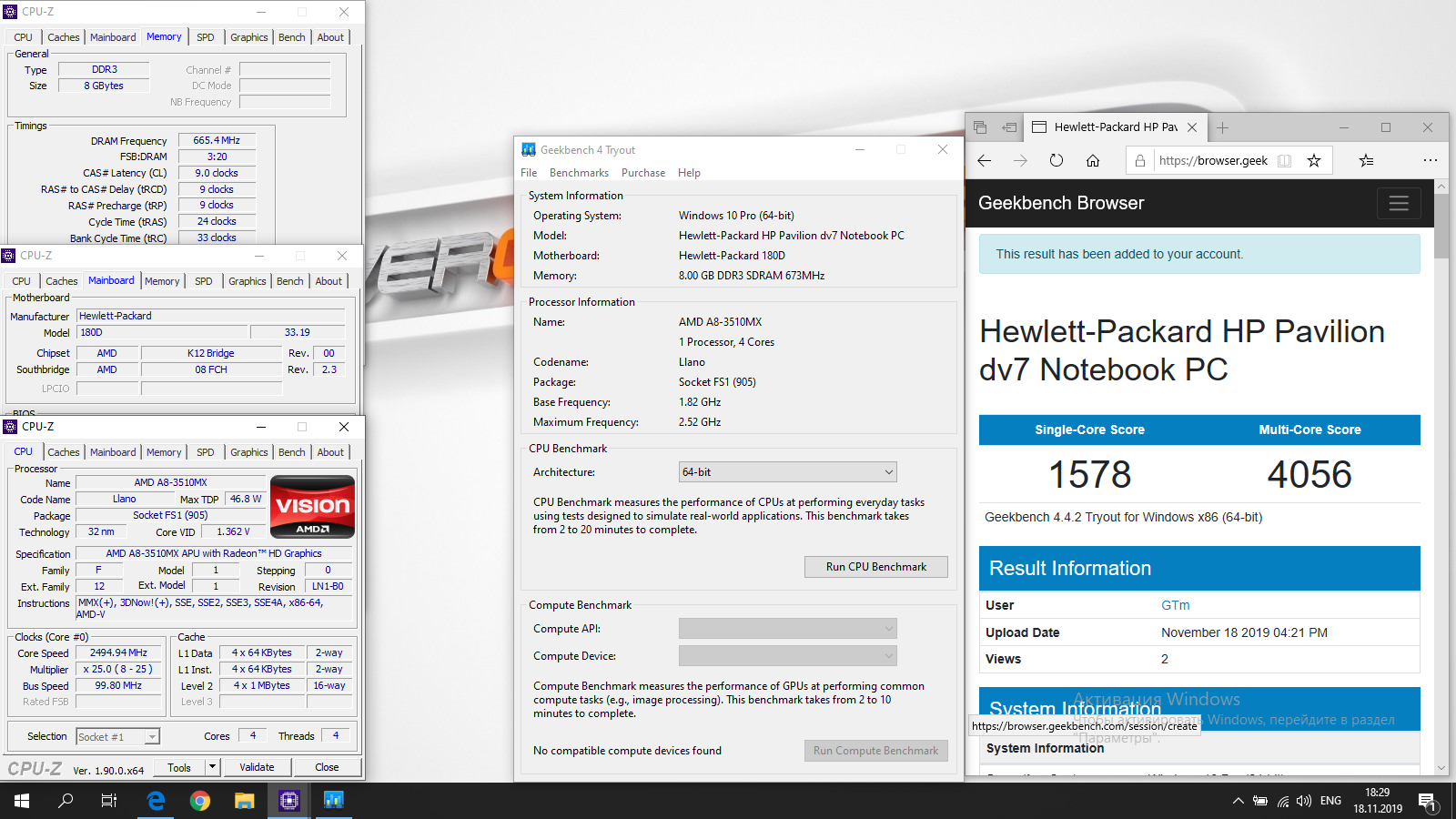
Task: Open the Benchmarks menu in Geekbench
Action: pyautogui.click(x=579, y=173)
